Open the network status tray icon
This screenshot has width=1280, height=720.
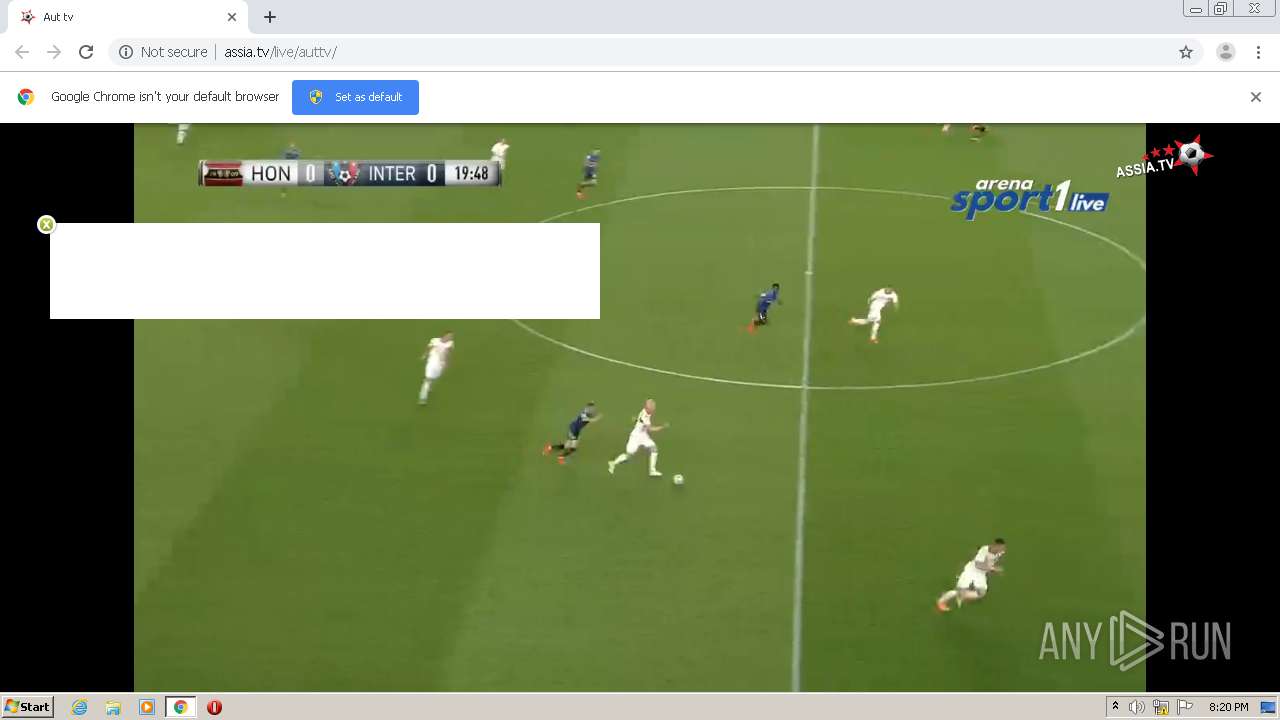[1161, 707]
